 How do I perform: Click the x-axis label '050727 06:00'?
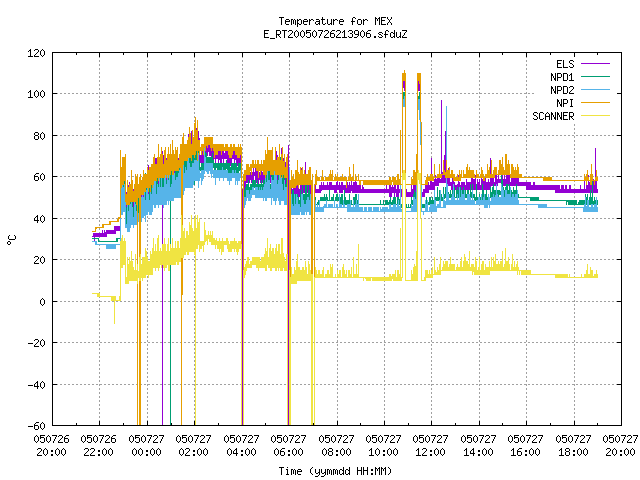point(289,446)
